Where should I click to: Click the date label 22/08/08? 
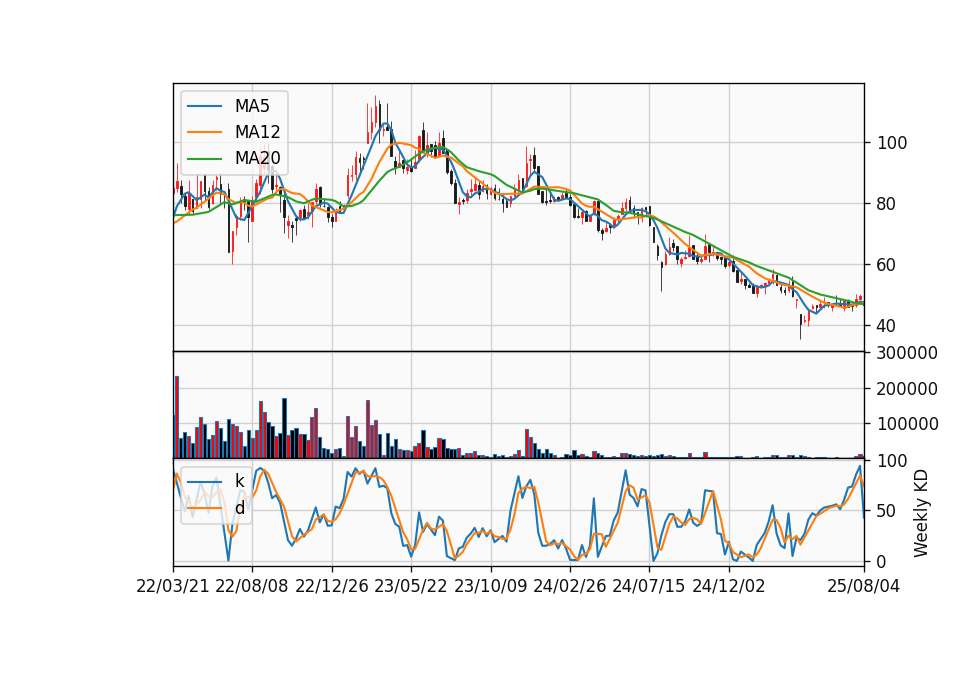click(252, 586)
